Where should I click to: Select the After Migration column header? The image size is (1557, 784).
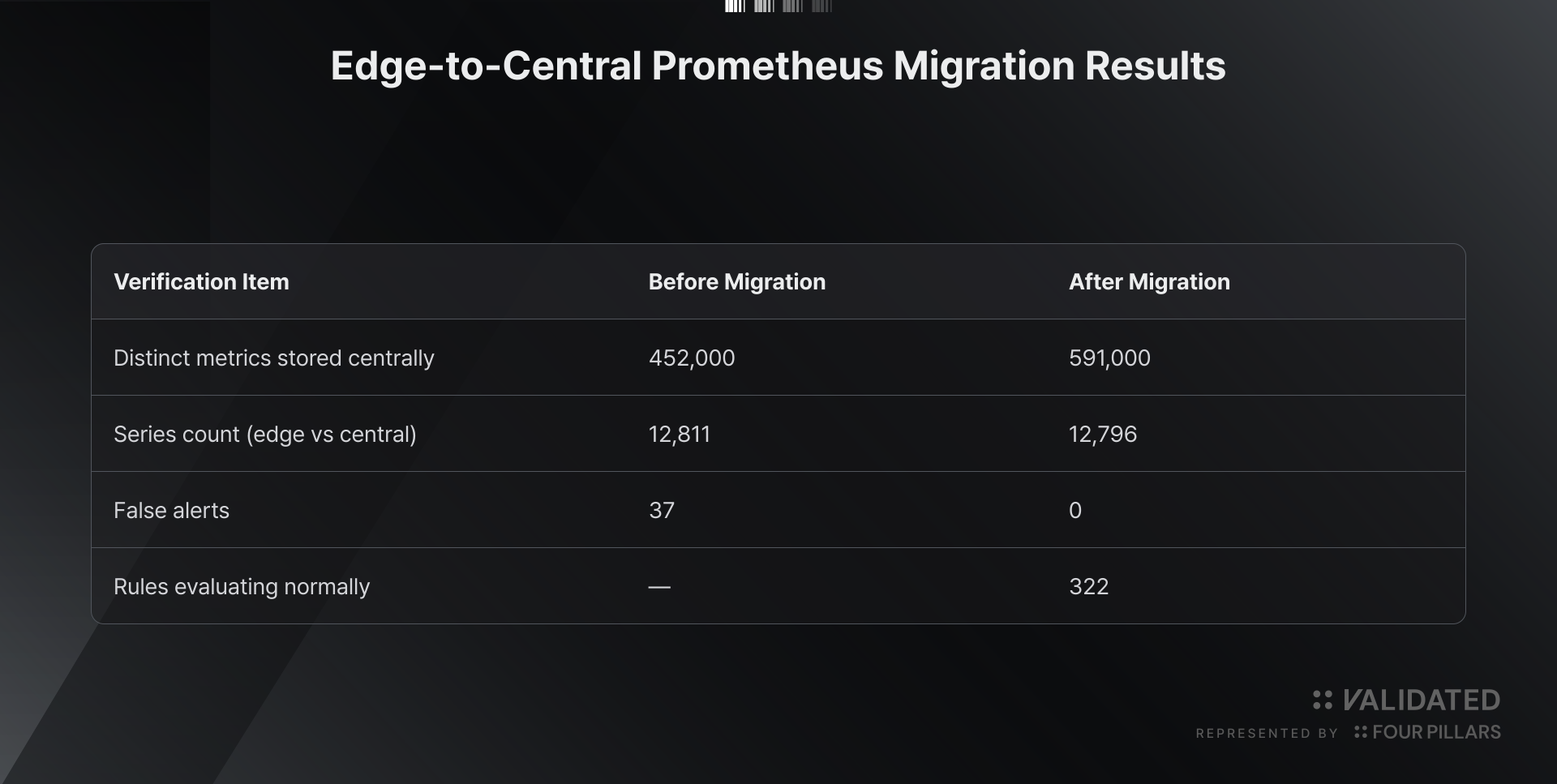[x=1149, y=281]
